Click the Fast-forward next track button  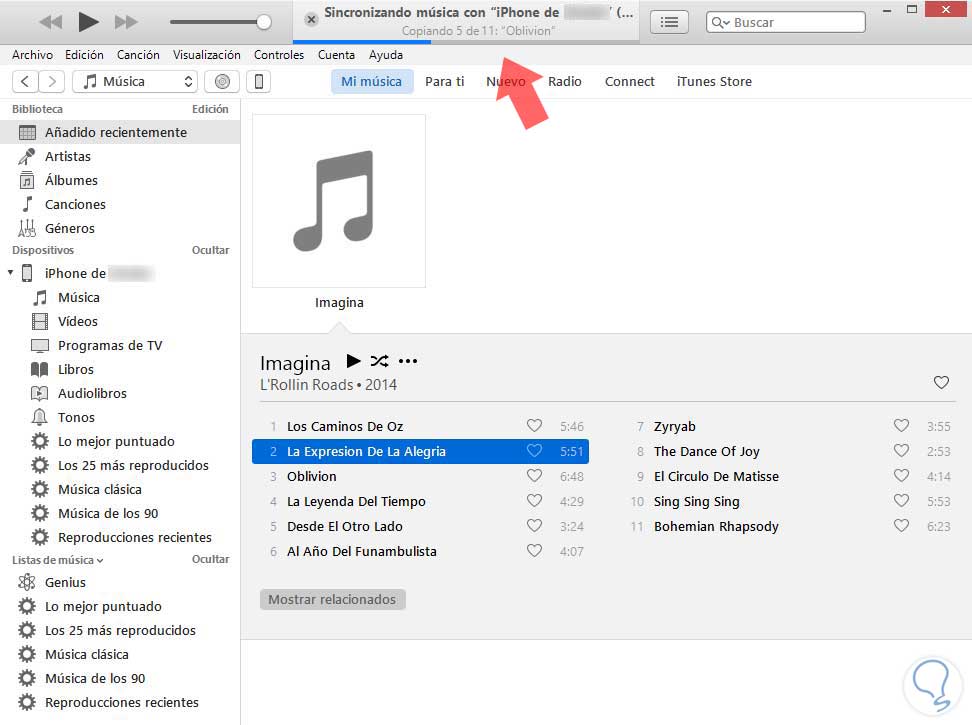point(126,22)
